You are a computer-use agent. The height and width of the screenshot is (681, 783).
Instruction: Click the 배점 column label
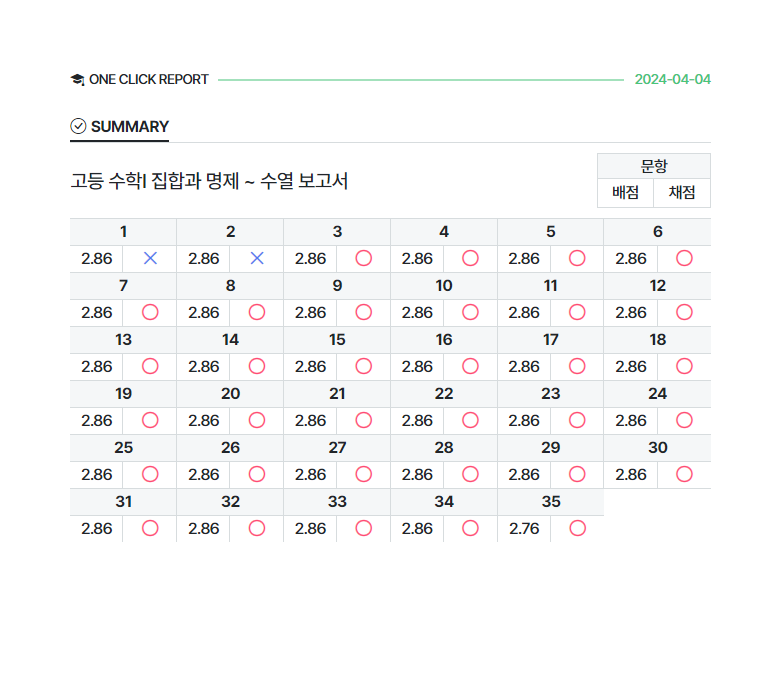(x=625, y=193)
